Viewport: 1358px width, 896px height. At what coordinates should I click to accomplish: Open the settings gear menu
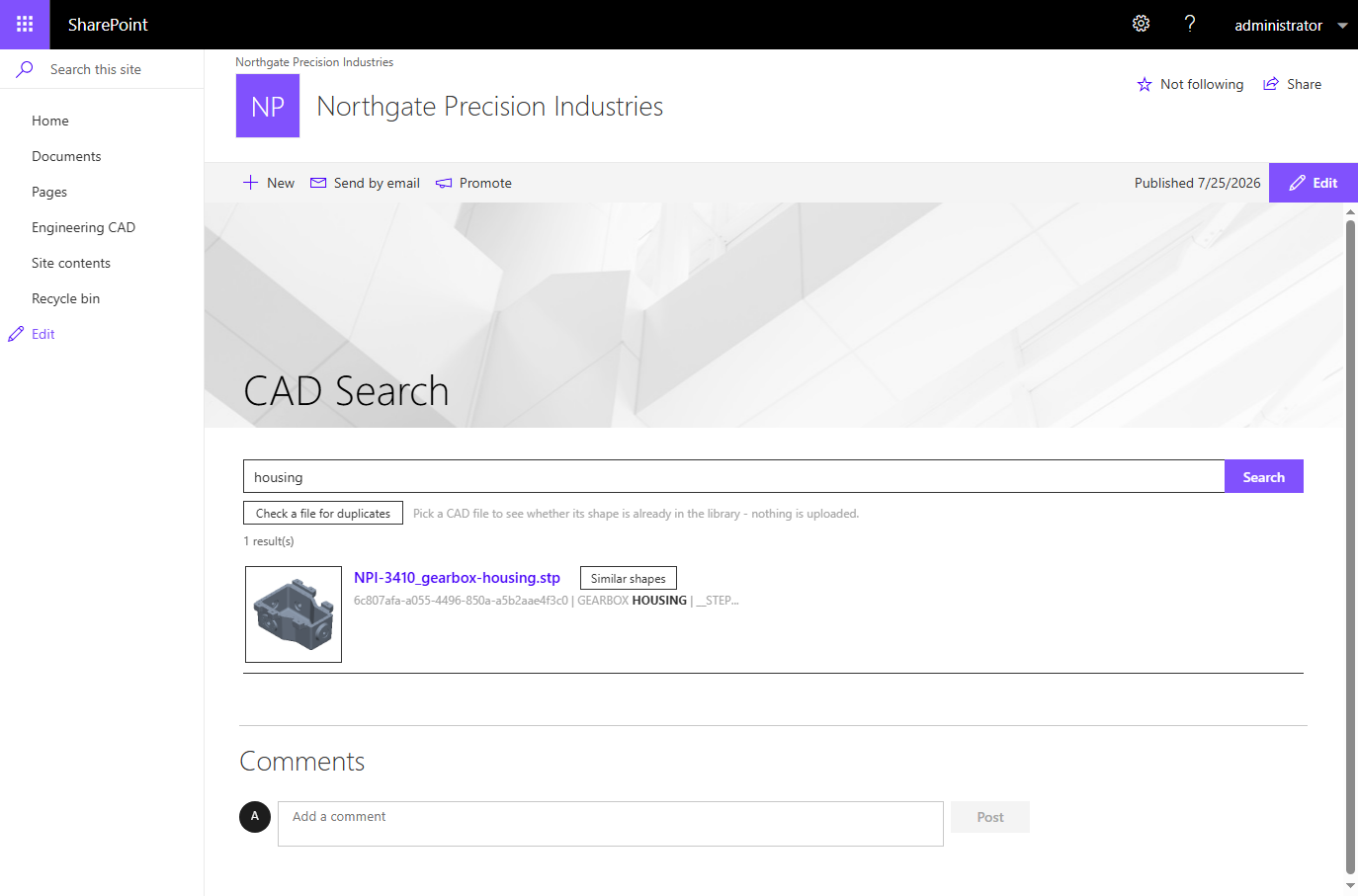[1141, 24]
